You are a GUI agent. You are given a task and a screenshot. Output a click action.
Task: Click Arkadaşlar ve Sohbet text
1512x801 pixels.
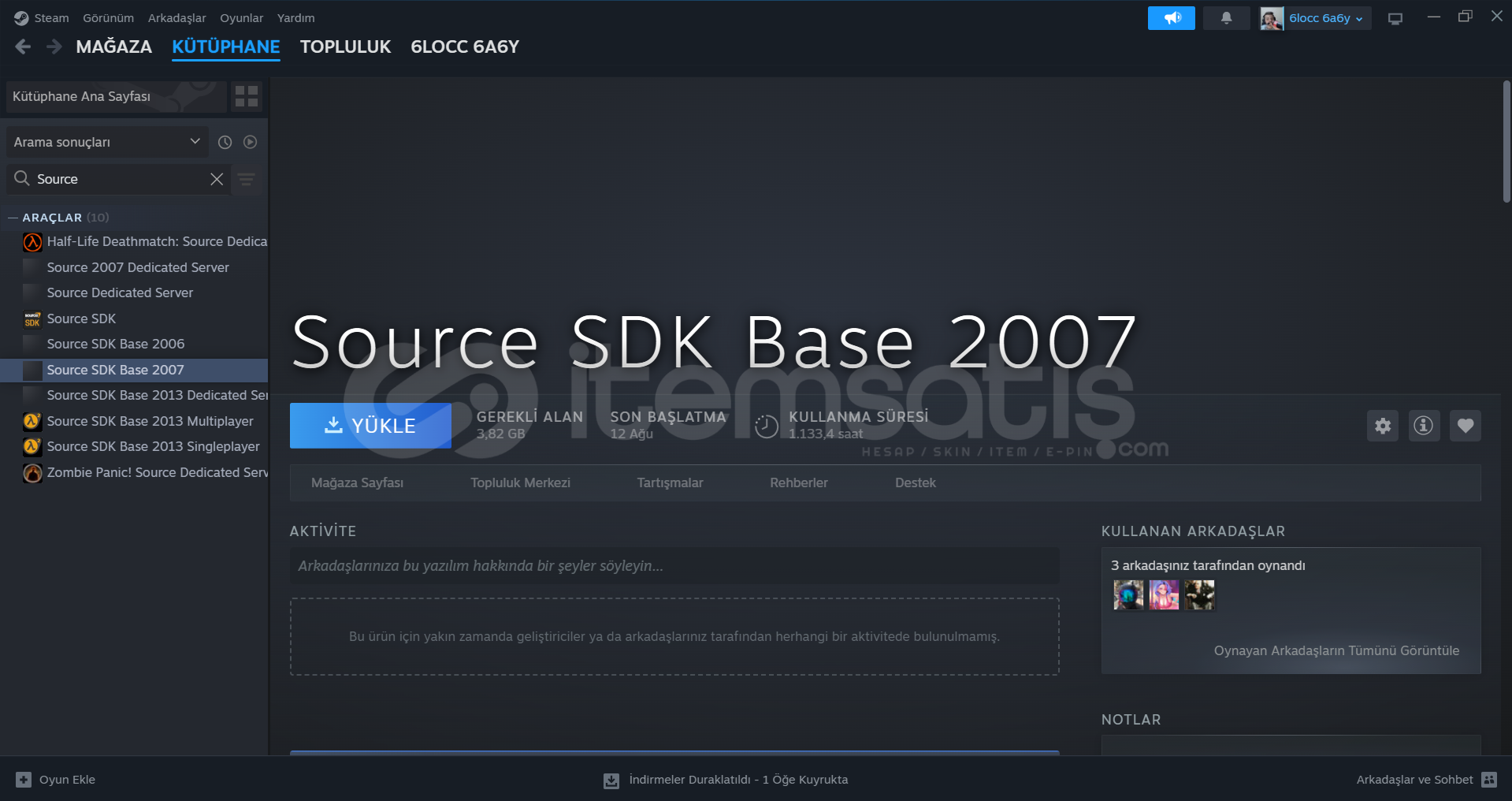pyautogui.click(x=1414, y=780)
